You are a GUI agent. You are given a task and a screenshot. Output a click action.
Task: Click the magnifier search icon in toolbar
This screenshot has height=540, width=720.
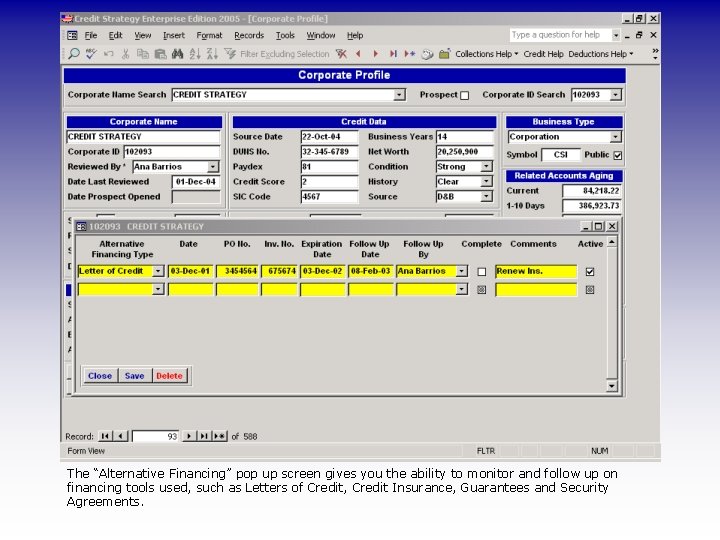coord(73,54)
